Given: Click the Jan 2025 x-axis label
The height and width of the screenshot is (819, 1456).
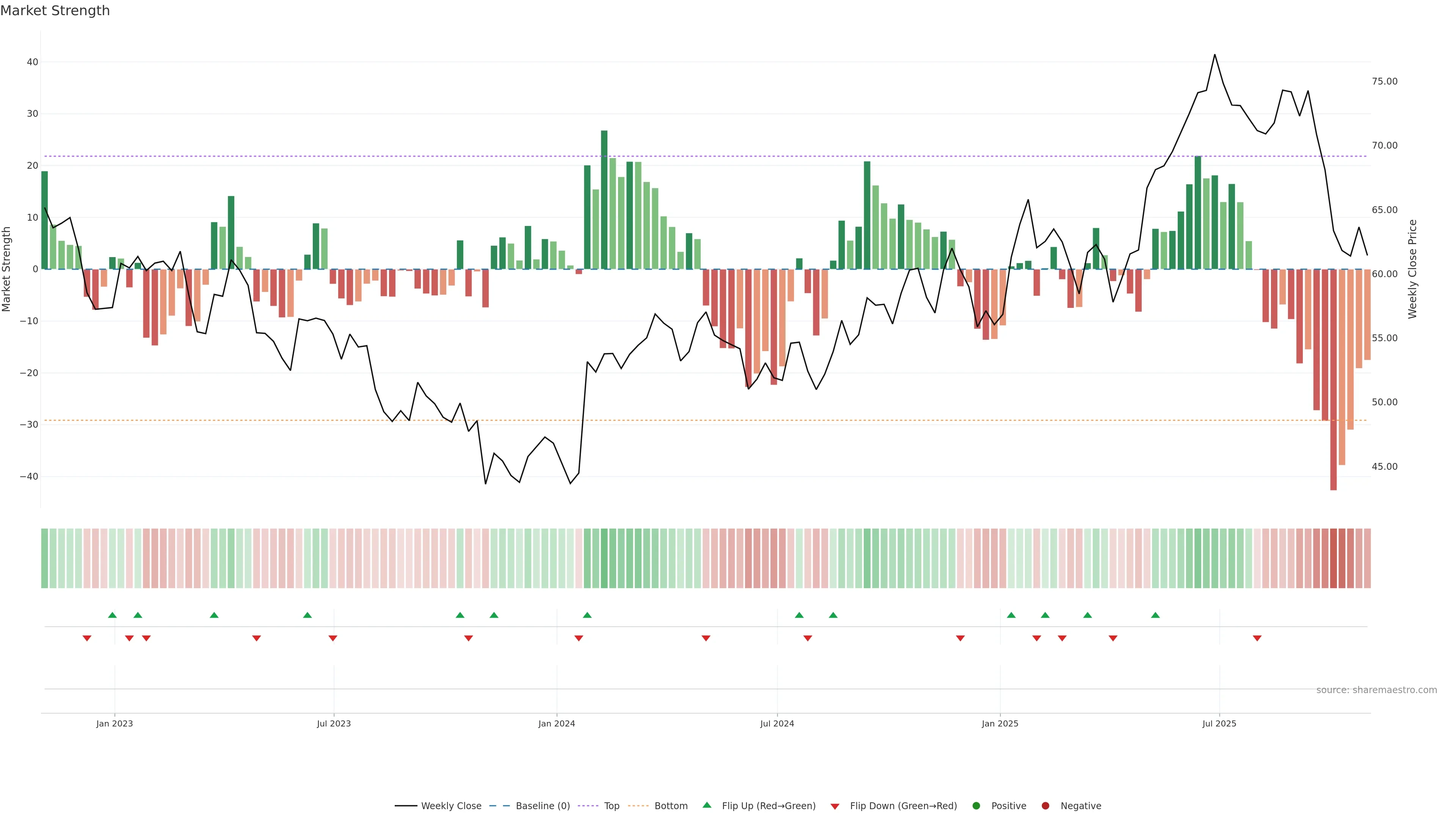Looking at the screenshot, I should (x=1000, y=723).
